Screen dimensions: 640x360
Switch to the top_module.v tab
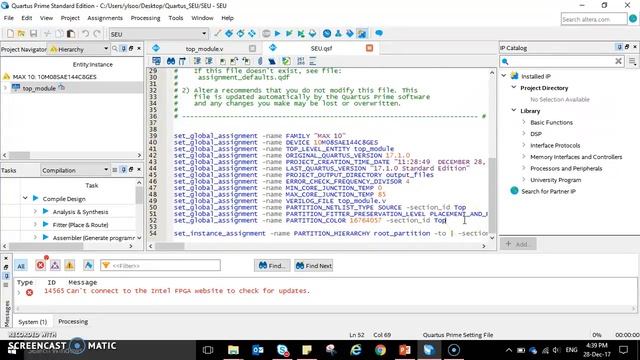click(204, 49)
